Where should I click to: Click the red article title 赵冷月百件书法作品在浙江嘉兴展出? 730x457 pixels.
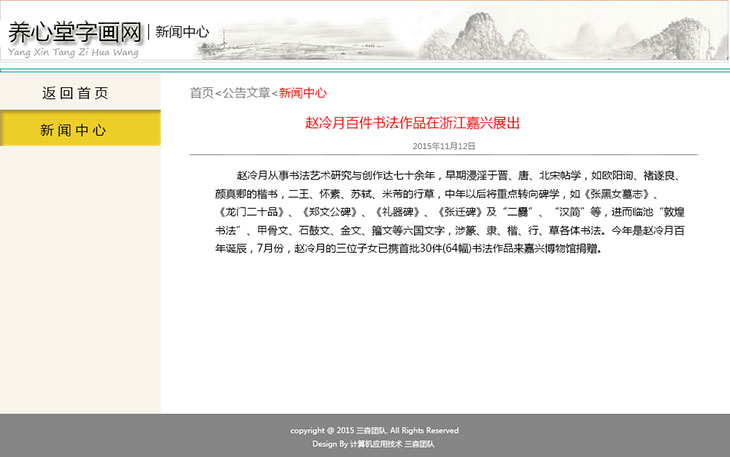coord(412,123)
